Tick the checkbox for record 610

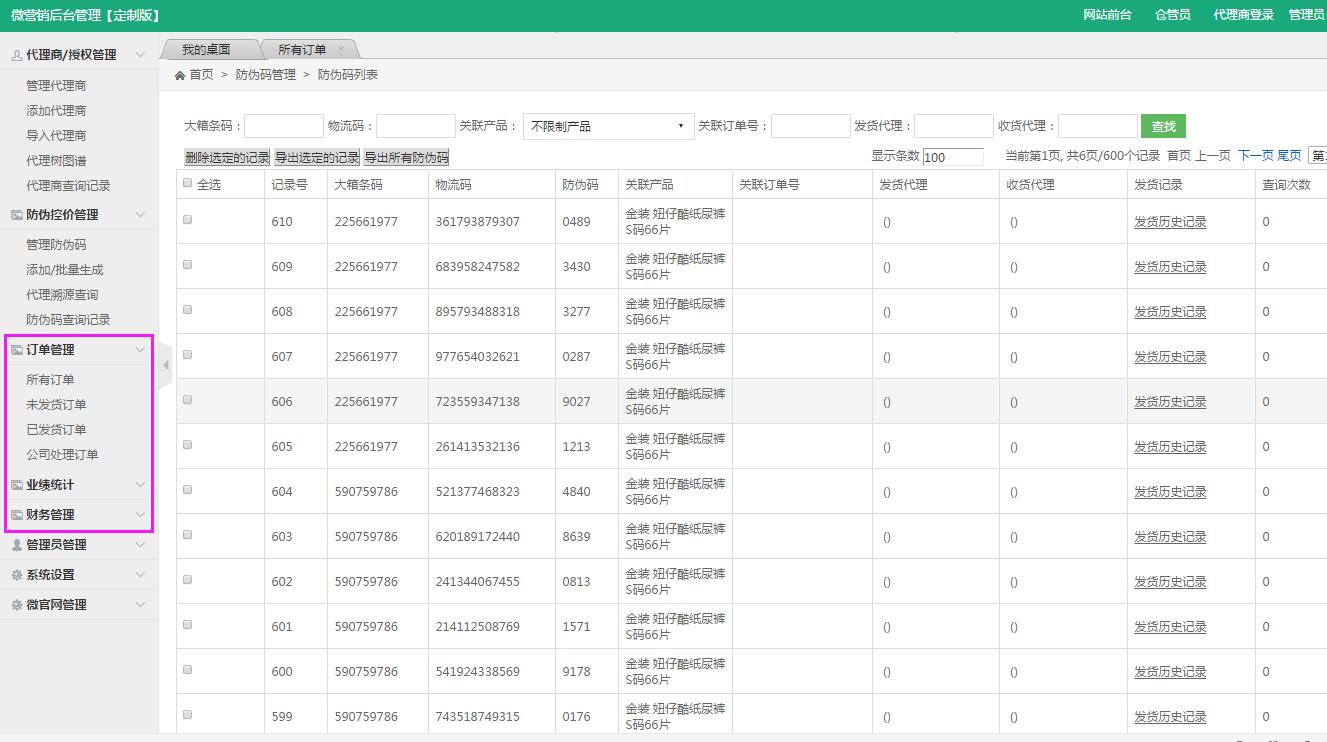(x=187, y=220)
